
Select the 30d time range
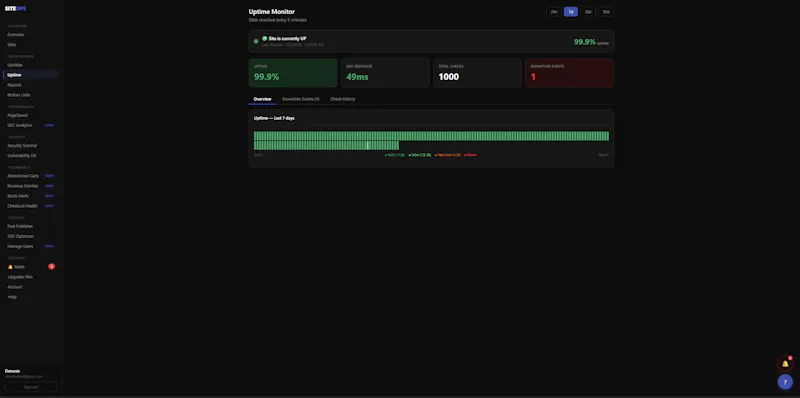click(588, 12)
